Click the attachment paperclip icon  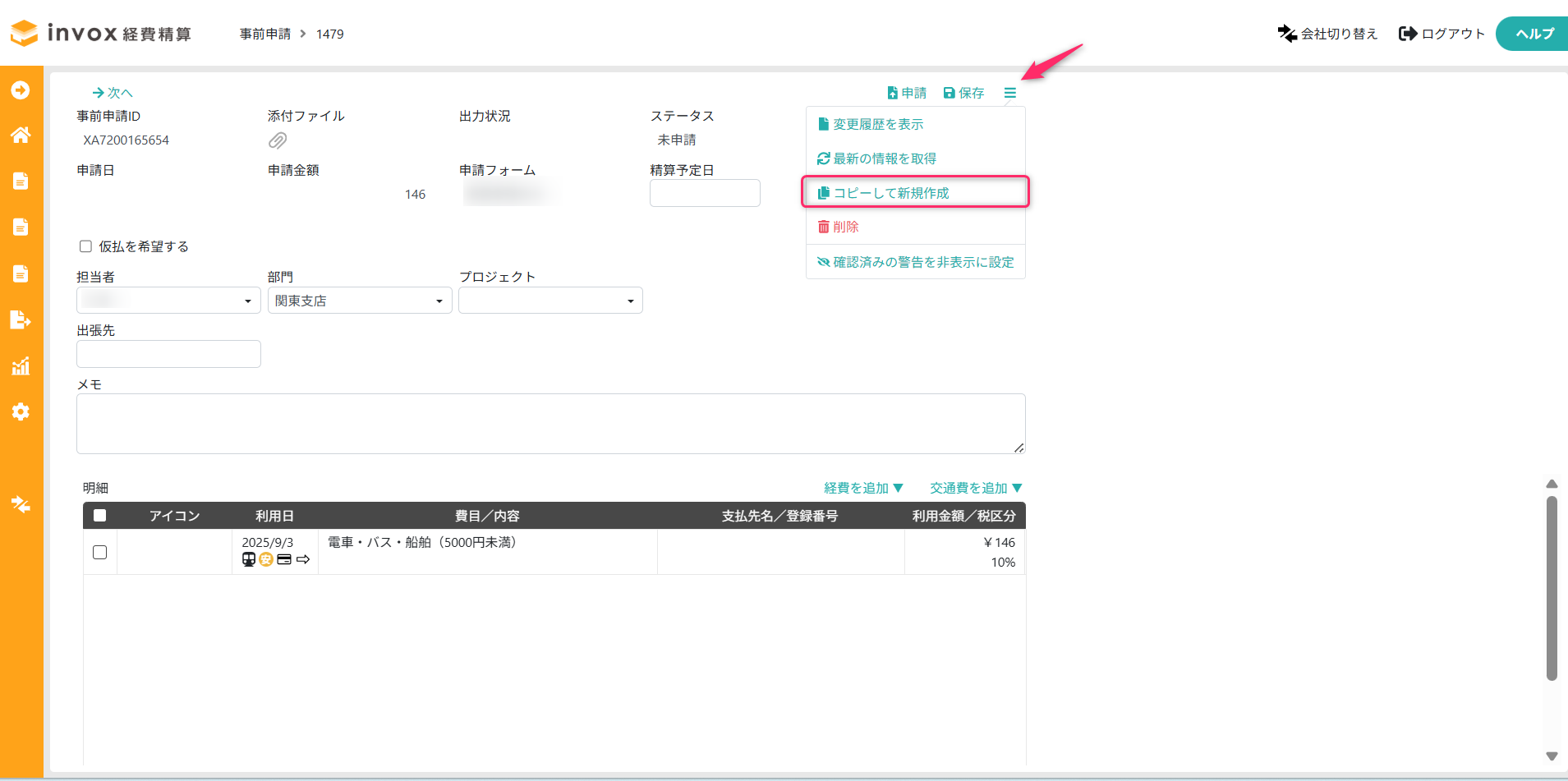tap(278, 140)
